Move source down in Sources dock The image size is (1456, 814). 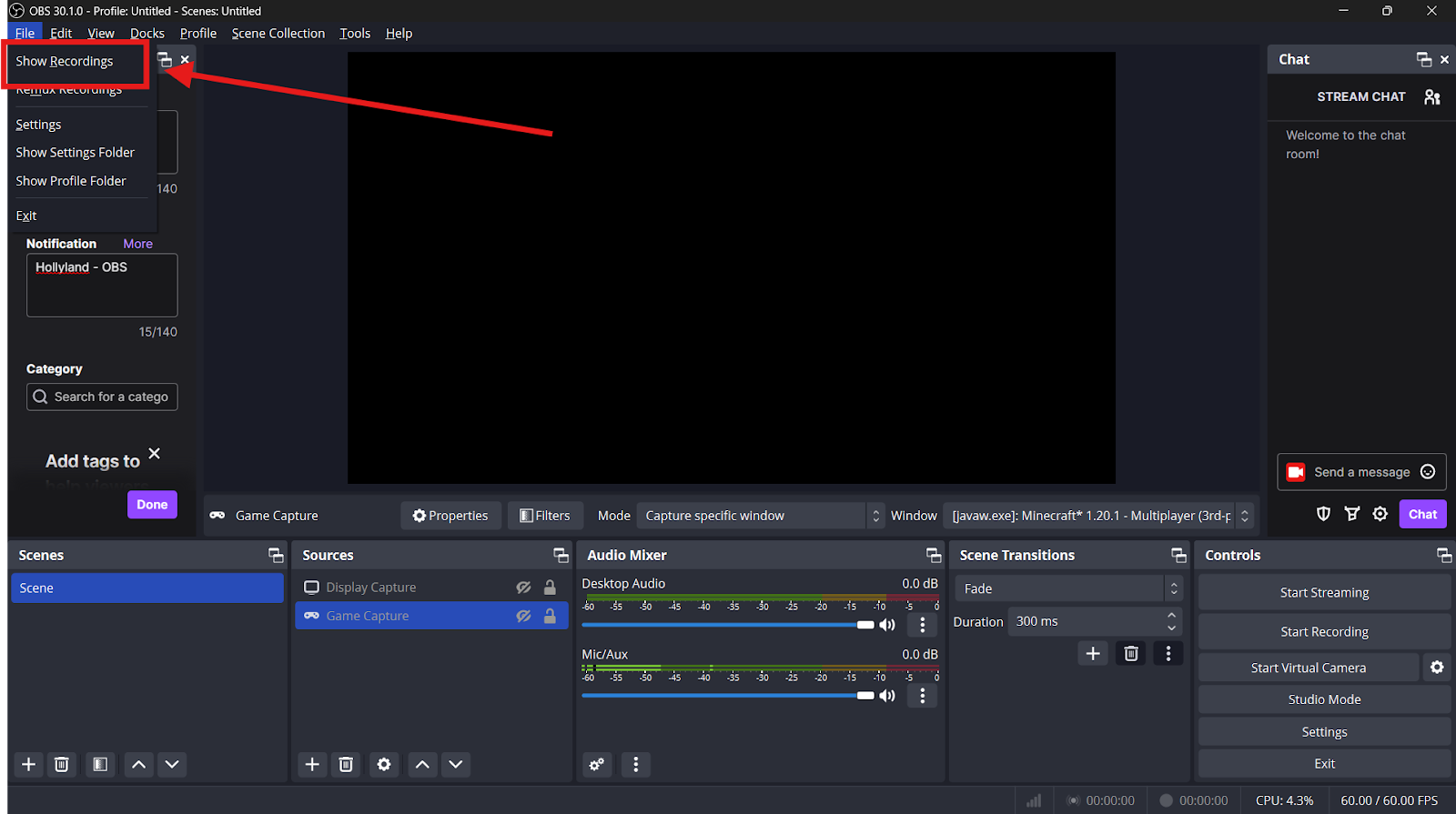click(x=456, y=764)
